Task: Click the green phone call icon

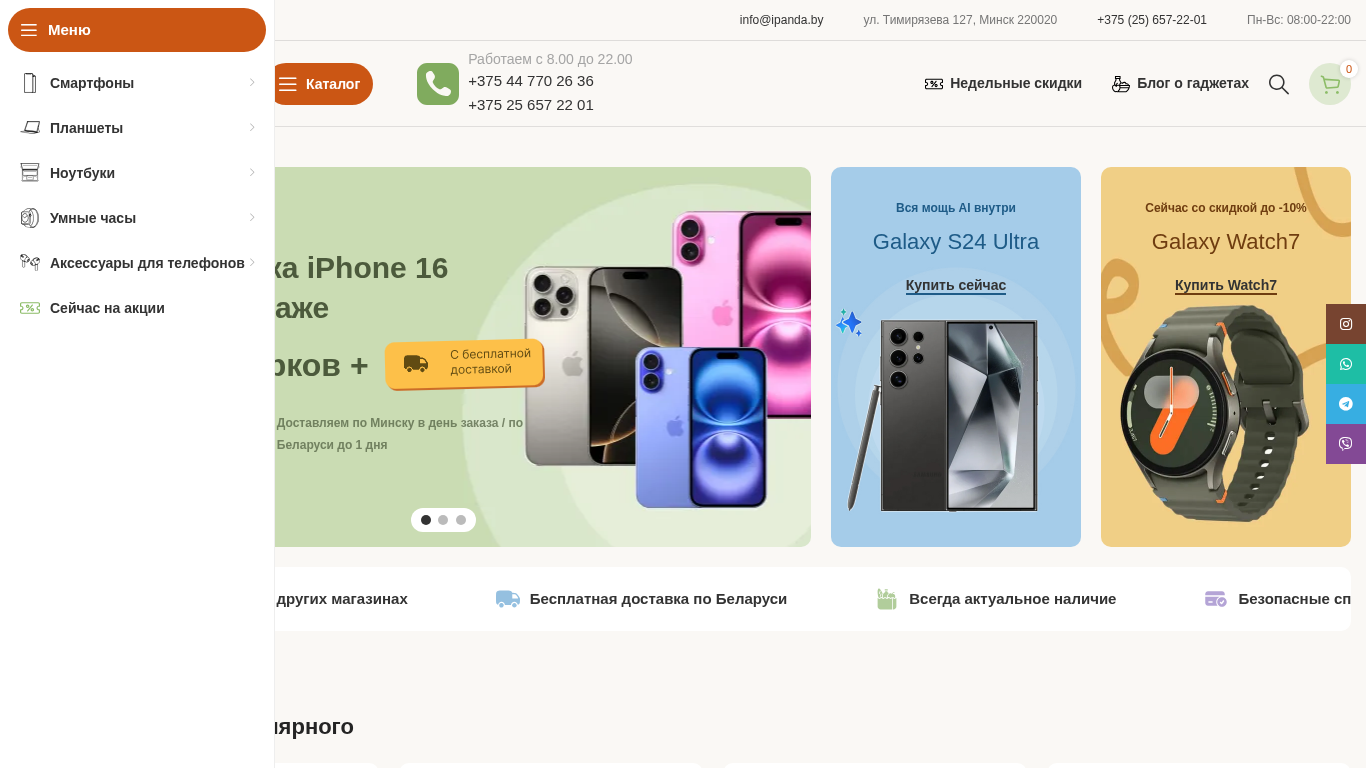Action: 438,84
